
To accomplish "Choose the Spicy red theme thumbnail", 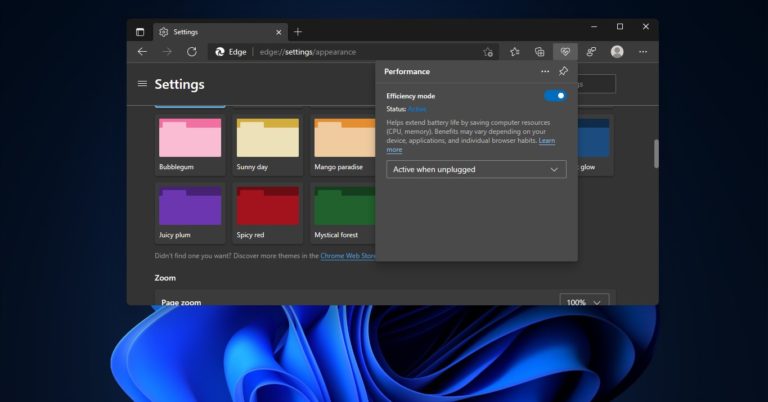I will 267,206.
